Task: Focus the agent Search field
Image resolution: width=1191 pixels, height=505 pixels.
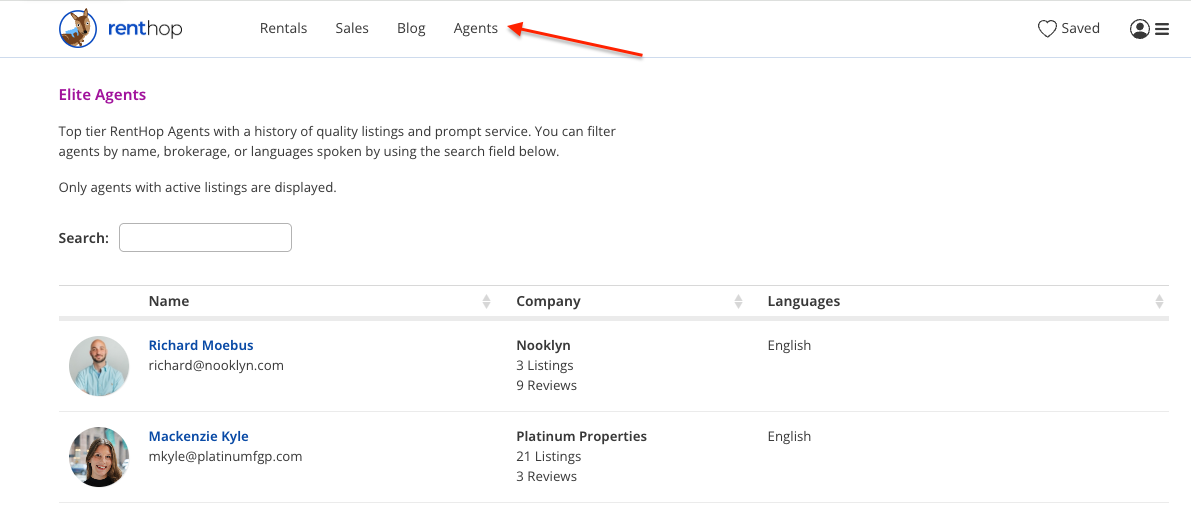Action: click(205, 238)
